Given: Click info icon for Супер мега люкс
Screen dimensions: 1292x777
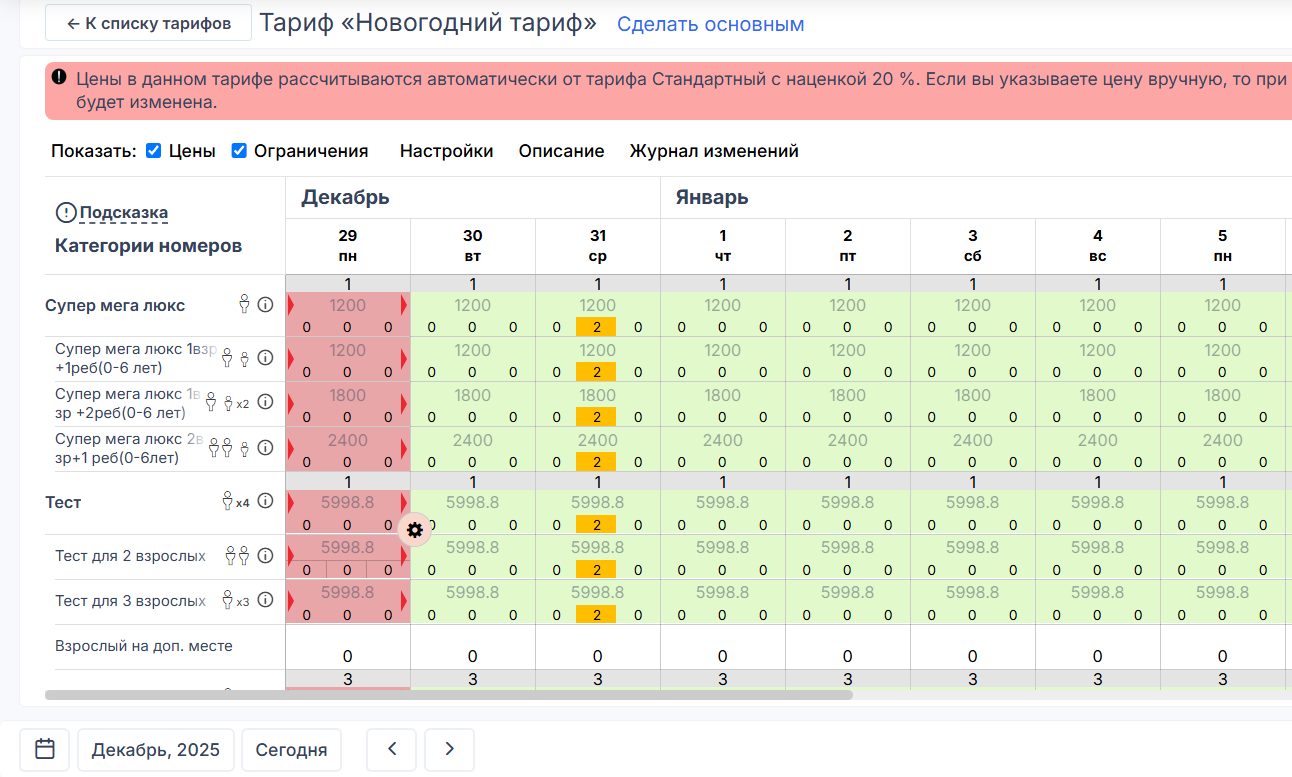Looking at the screenshot, I should click(265, 305).
